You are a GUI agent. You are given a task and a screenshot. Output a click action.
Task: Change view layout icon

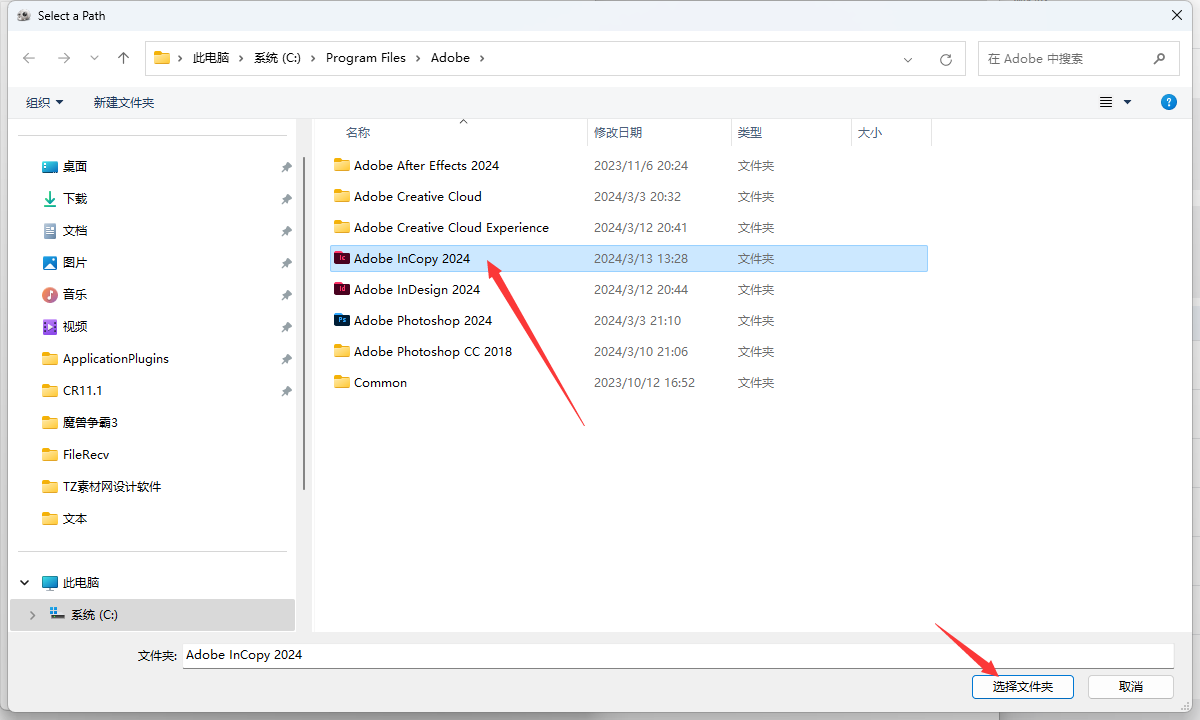coord(1106,102)
